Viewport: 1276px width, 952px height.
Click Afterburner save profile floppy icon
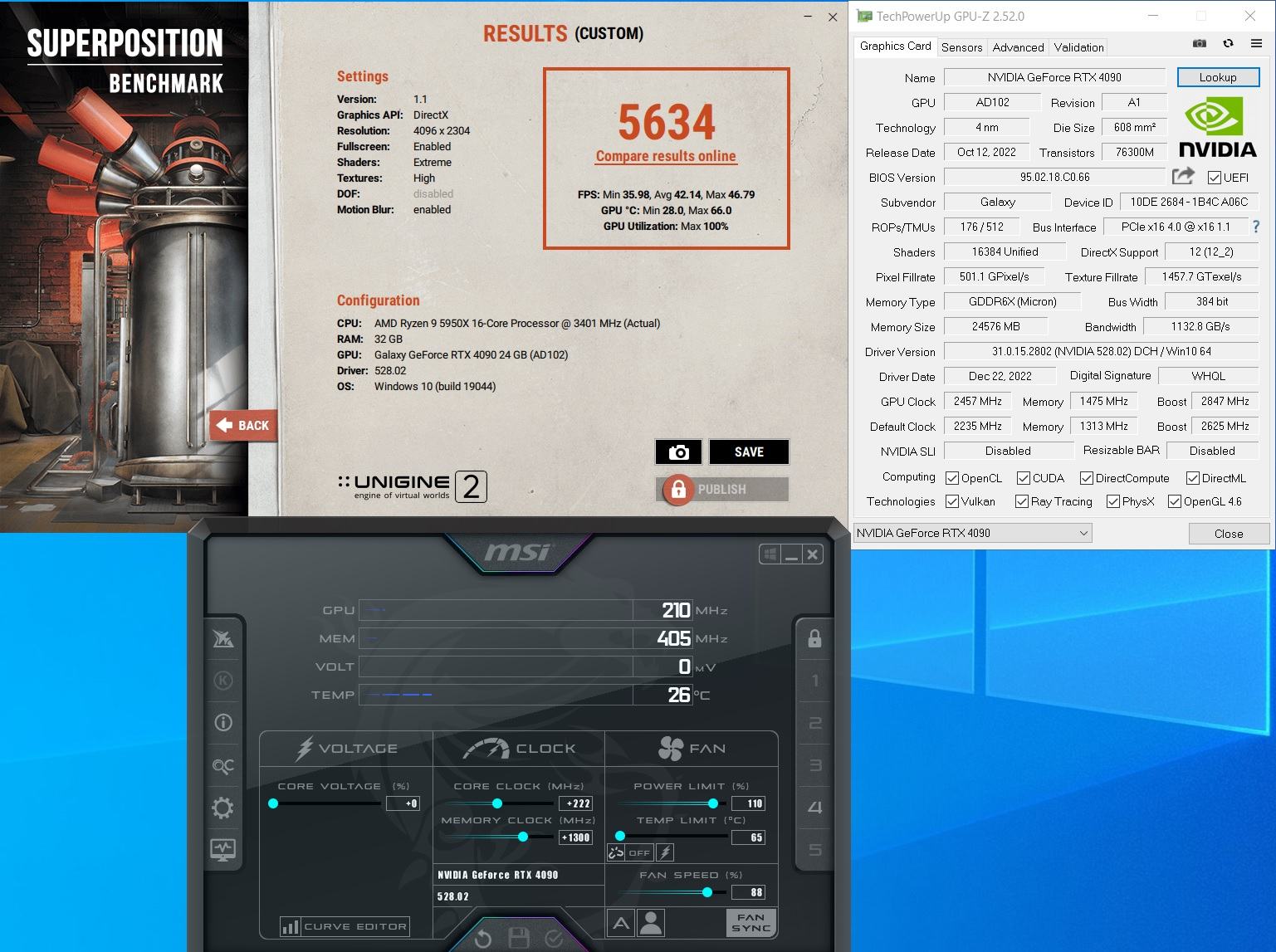pyautogui.click(x=519, y=939)
